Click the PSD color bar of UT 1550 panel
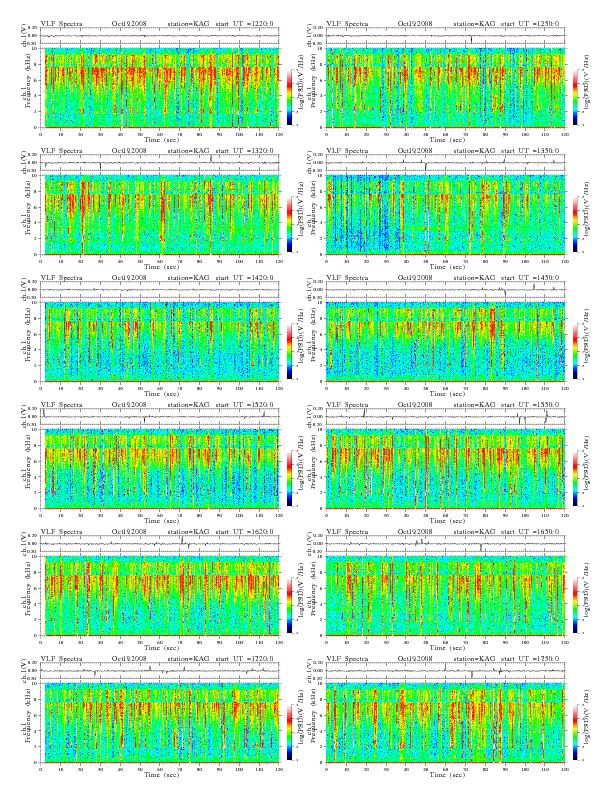This screenshot has height=792, width=612. click(575, 478)
